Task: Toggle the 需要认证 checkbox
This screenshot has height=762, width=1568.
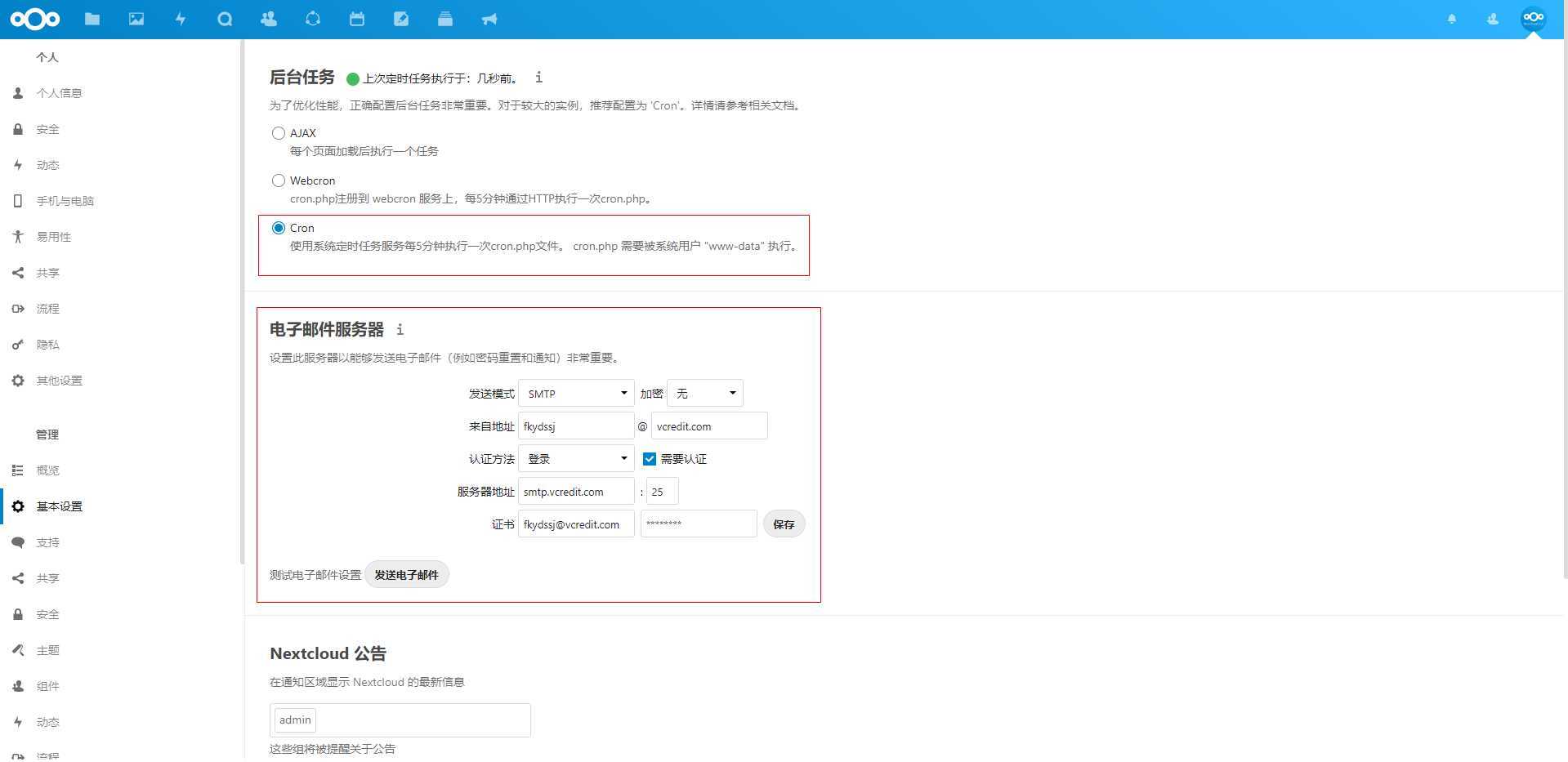Action: pos(650,459)
